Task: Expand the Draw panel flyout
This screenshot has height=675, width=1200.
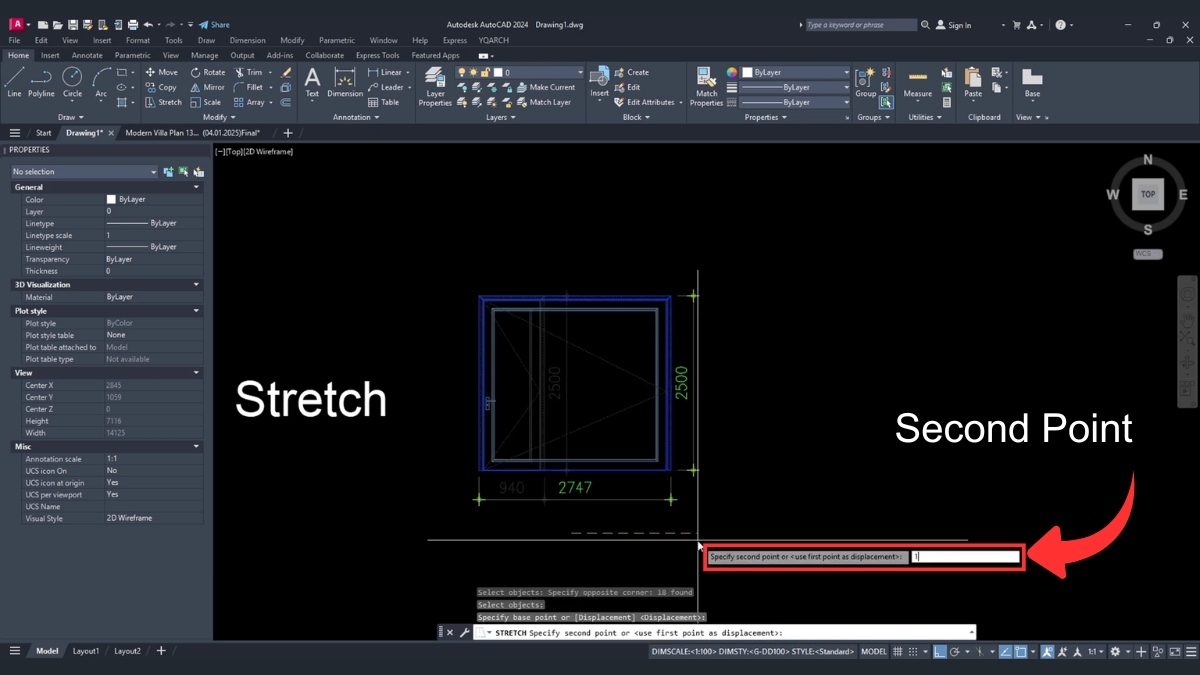Action: 72,117
